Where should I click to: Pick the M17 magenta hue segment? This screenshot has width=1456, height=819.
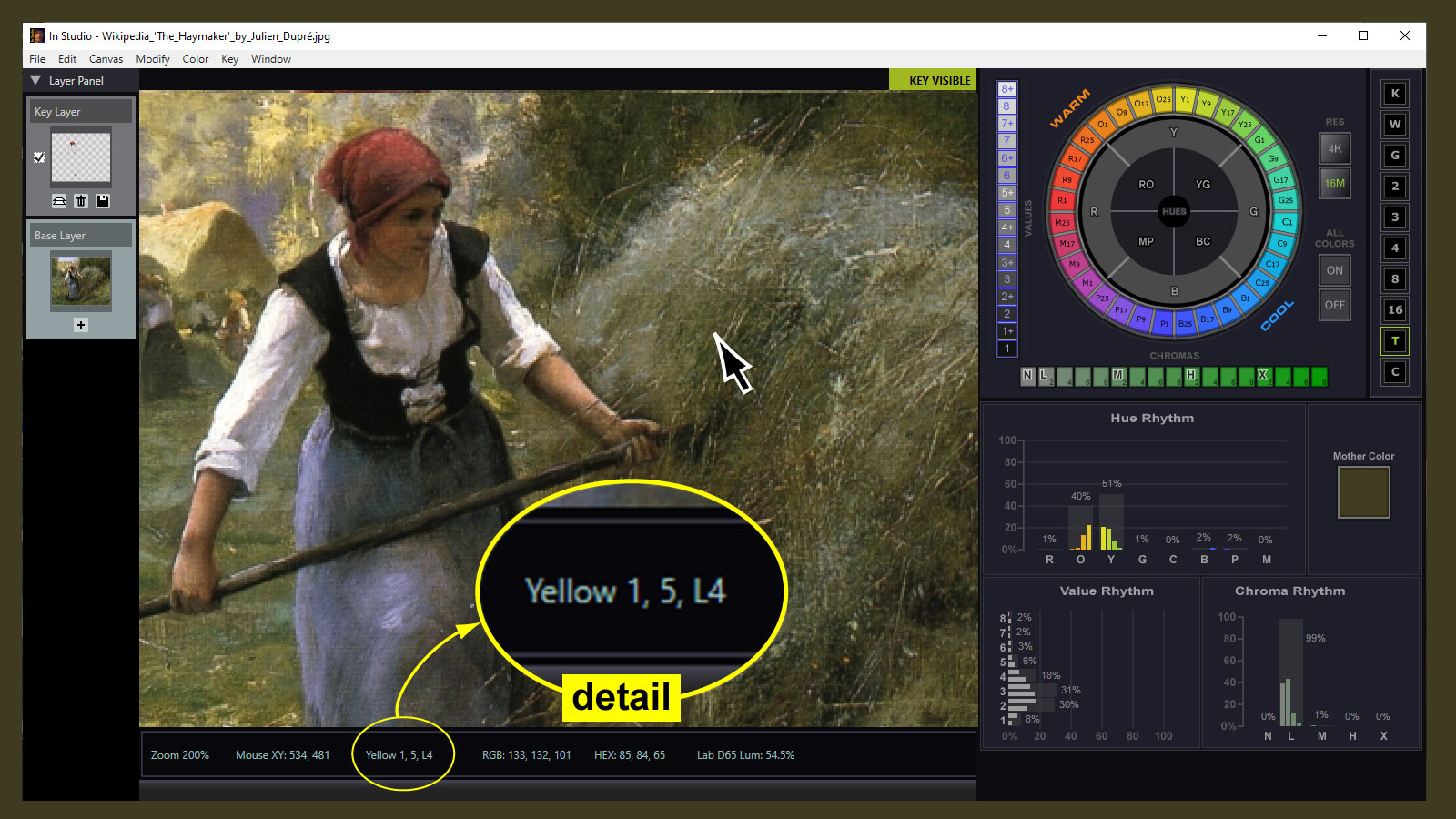pyautogui.click(x=1067, y=243)
